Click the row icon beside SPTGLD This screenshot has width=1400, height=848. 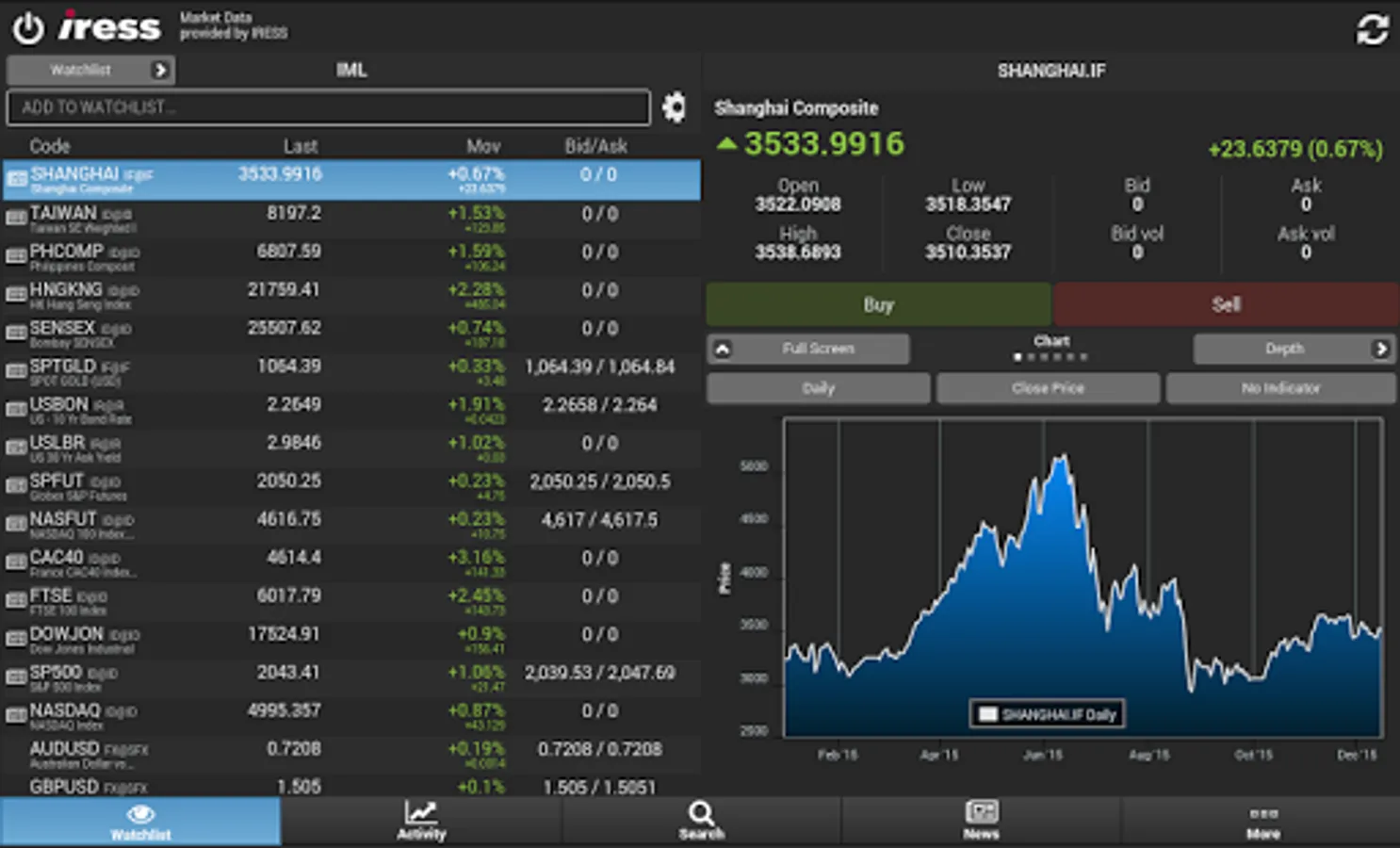click(x=16, y=370)
